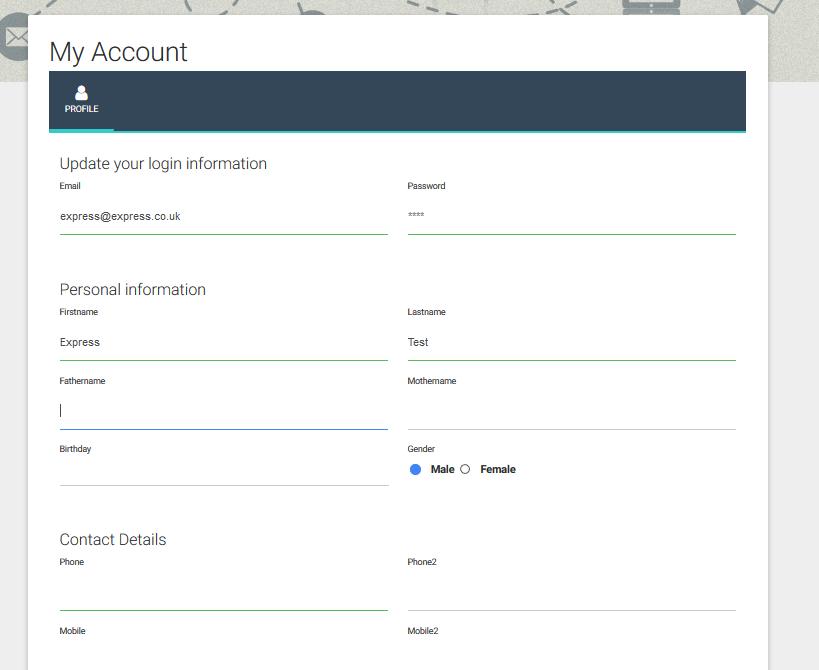Click the Password label

point(426,186)
